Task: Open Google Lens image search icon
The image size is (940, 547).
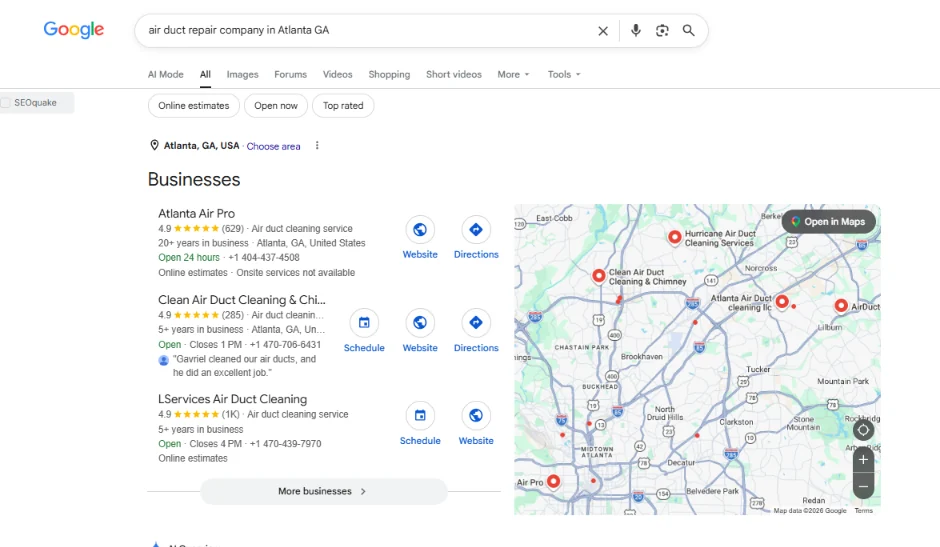Action: tap(662, 31)
